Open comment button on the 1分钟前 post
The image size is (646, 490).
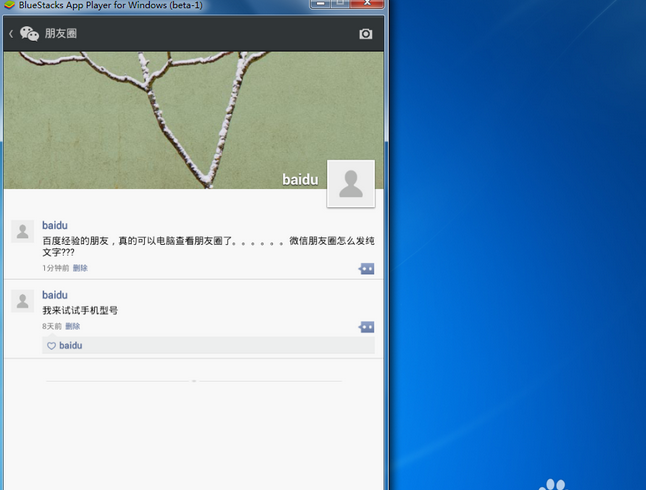coord(366,269)
